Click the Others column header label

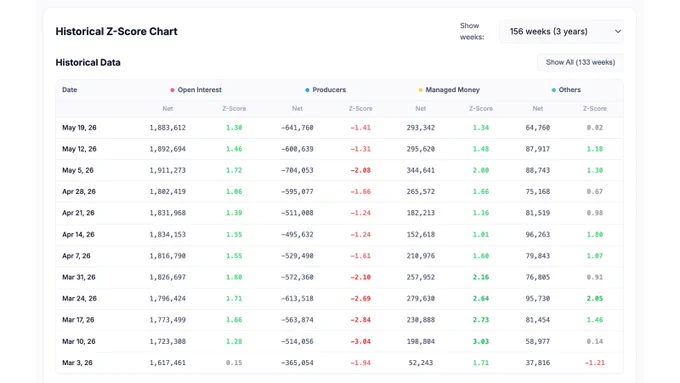point(569,90)
